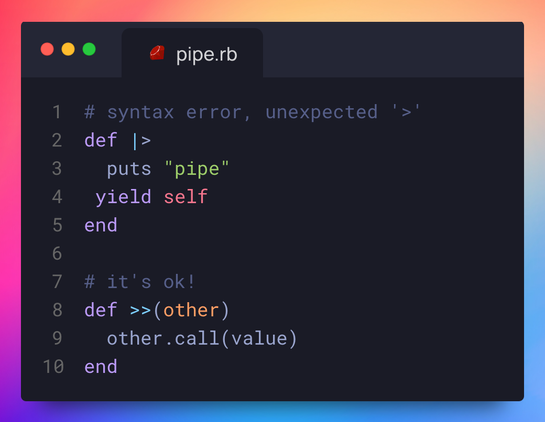
Task: Click the yellow minimize window dot
Action: [68, 49]
